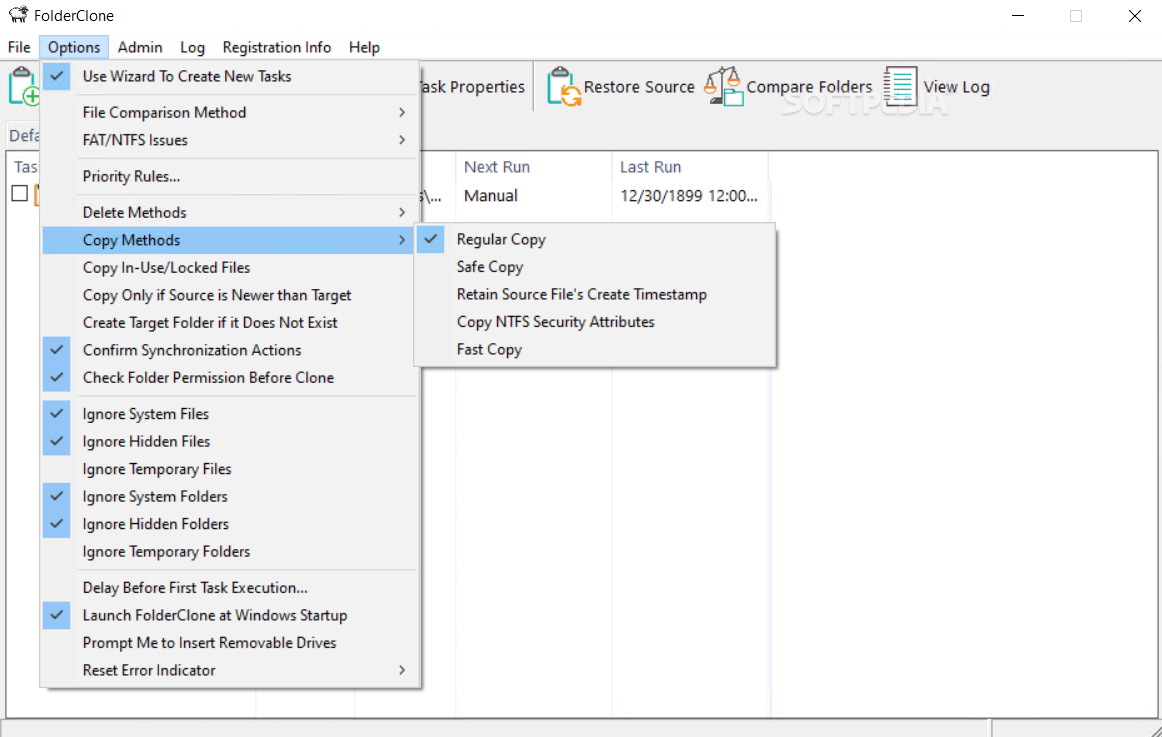Viewport: 1162px width, 737px height.
Task: Enable Ignore Temporary Folders
Action: (x=230, y=552)
